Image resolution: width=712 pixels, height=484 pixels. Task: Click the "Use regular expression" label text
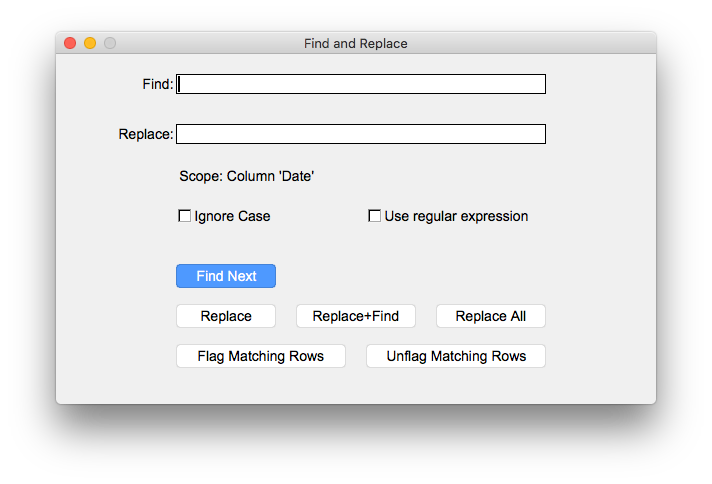click(456, 216)
